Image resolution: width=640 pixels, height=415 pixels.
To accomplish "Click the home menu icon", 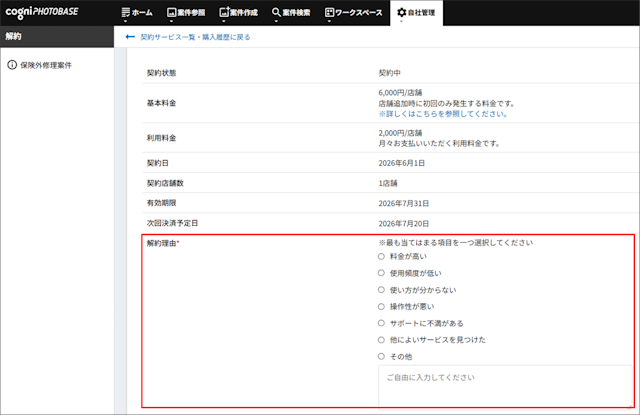I will pos(125,13).
